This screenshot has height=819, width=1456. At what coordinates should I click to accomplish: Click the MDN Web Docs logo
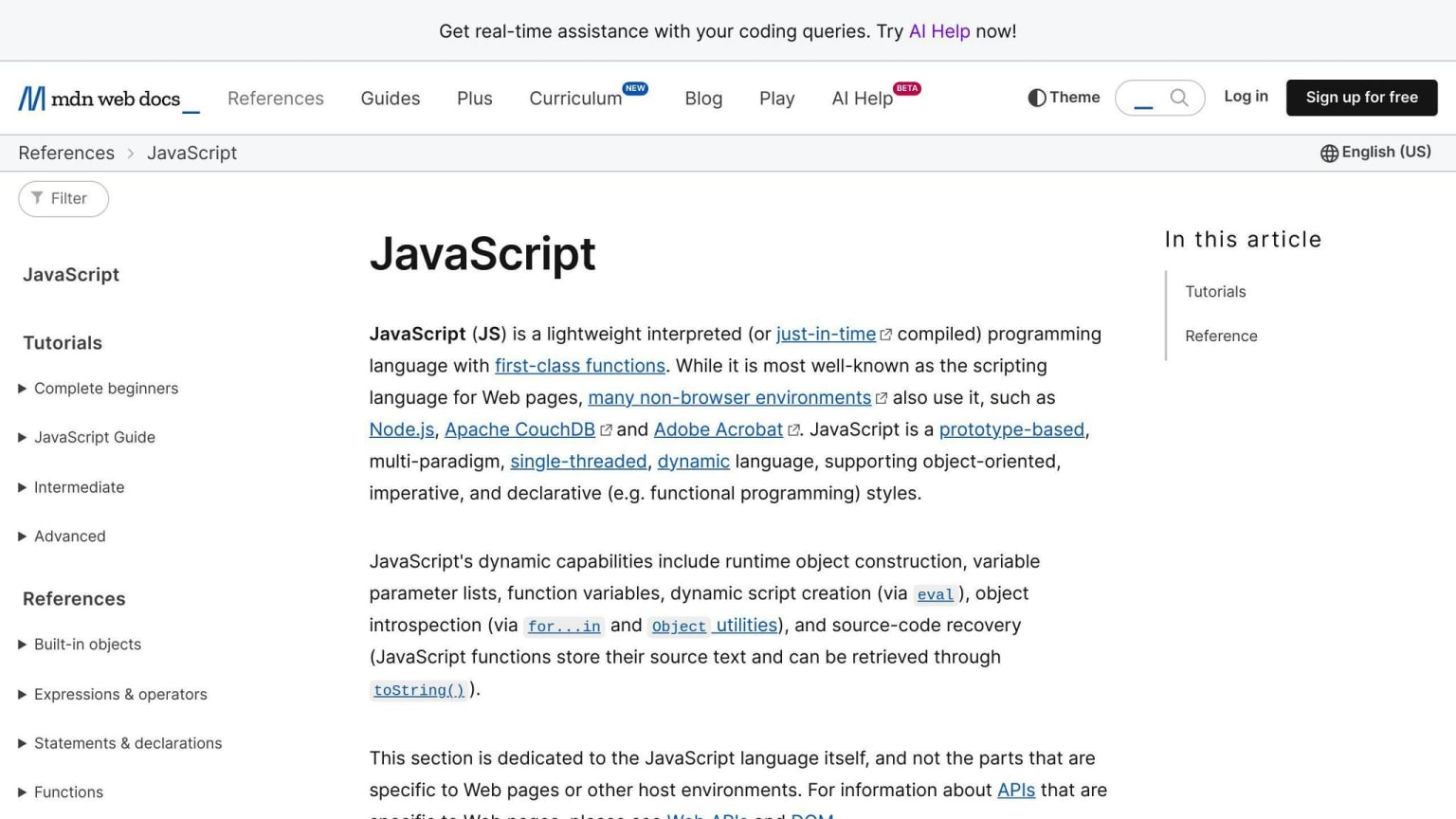click(109, 99)
